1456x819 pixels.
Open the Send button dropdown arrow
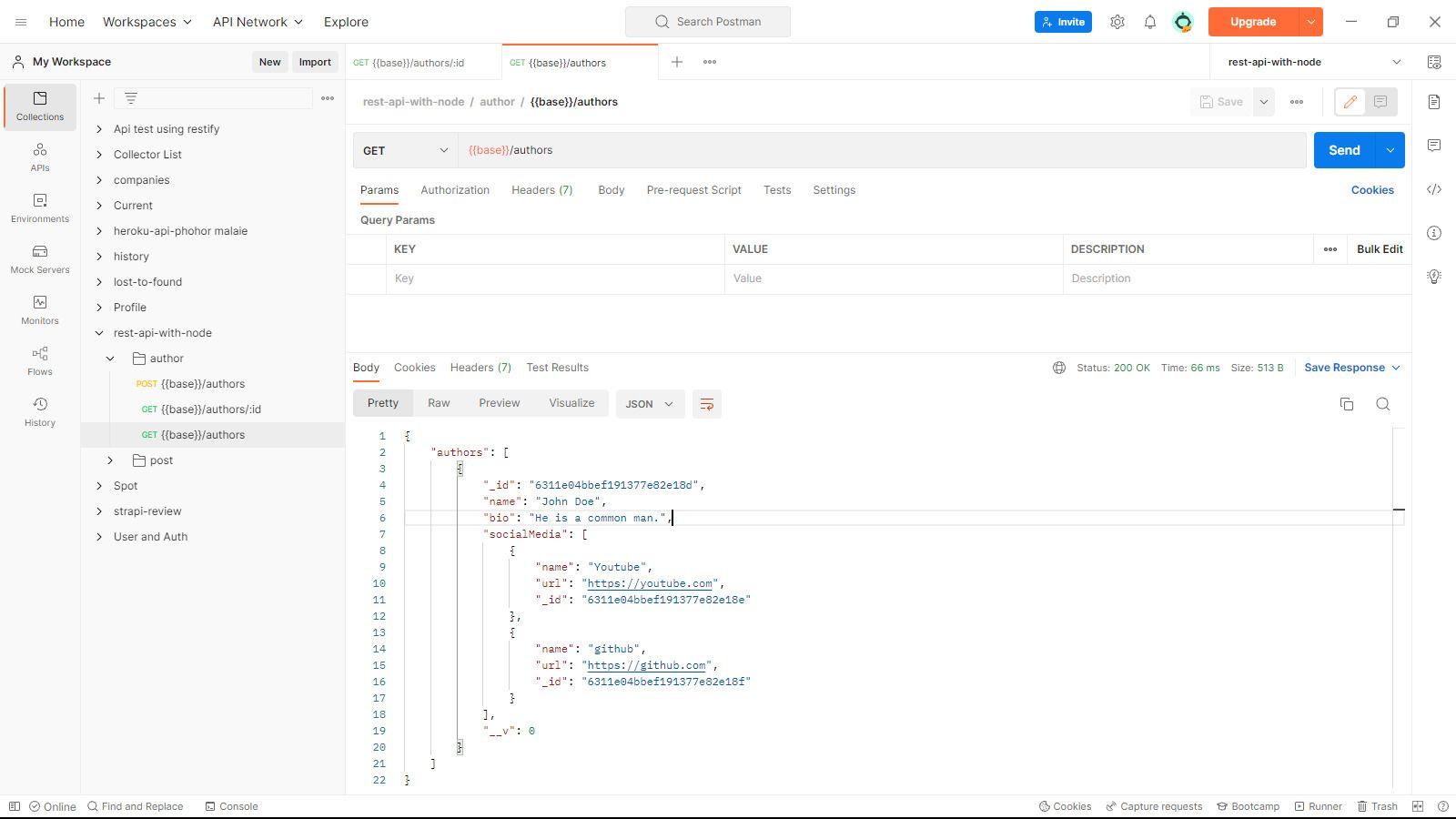tap(1390, 150)
